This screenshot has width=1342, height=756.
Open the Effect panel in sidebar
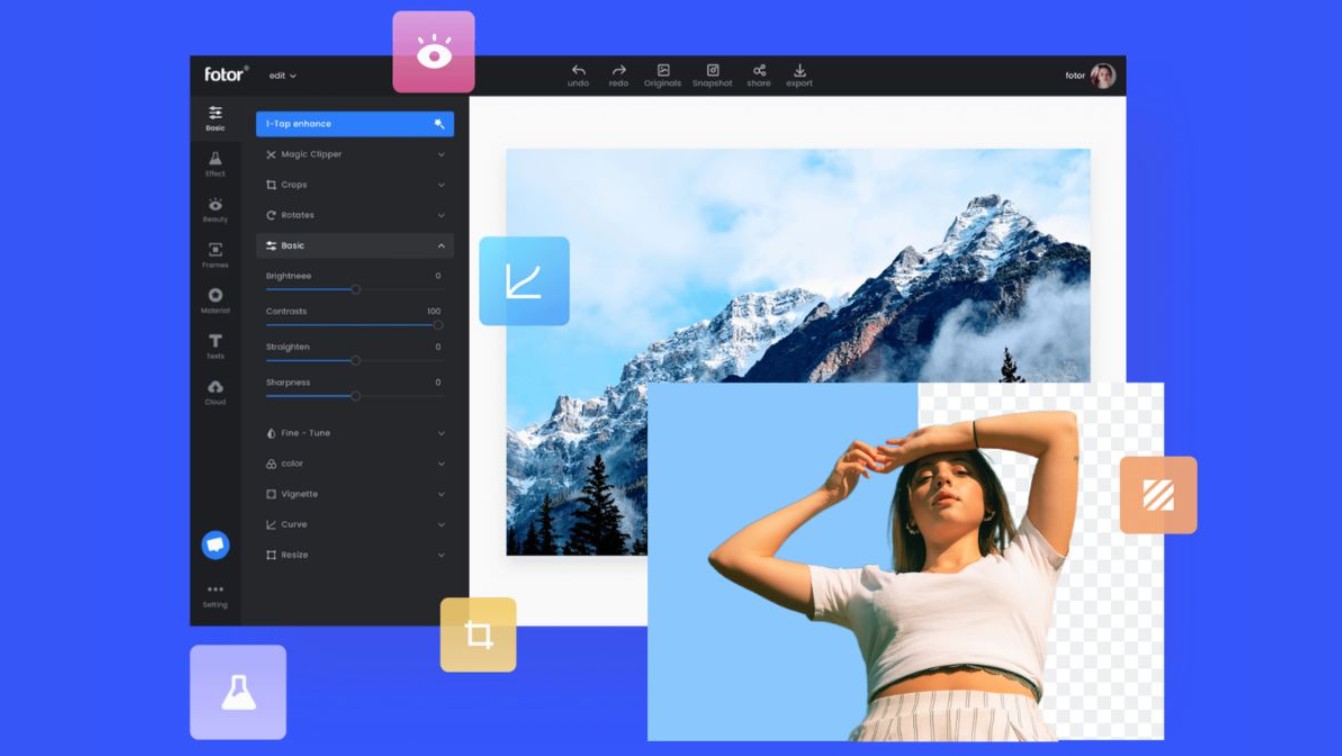click(x=215, y=164)
